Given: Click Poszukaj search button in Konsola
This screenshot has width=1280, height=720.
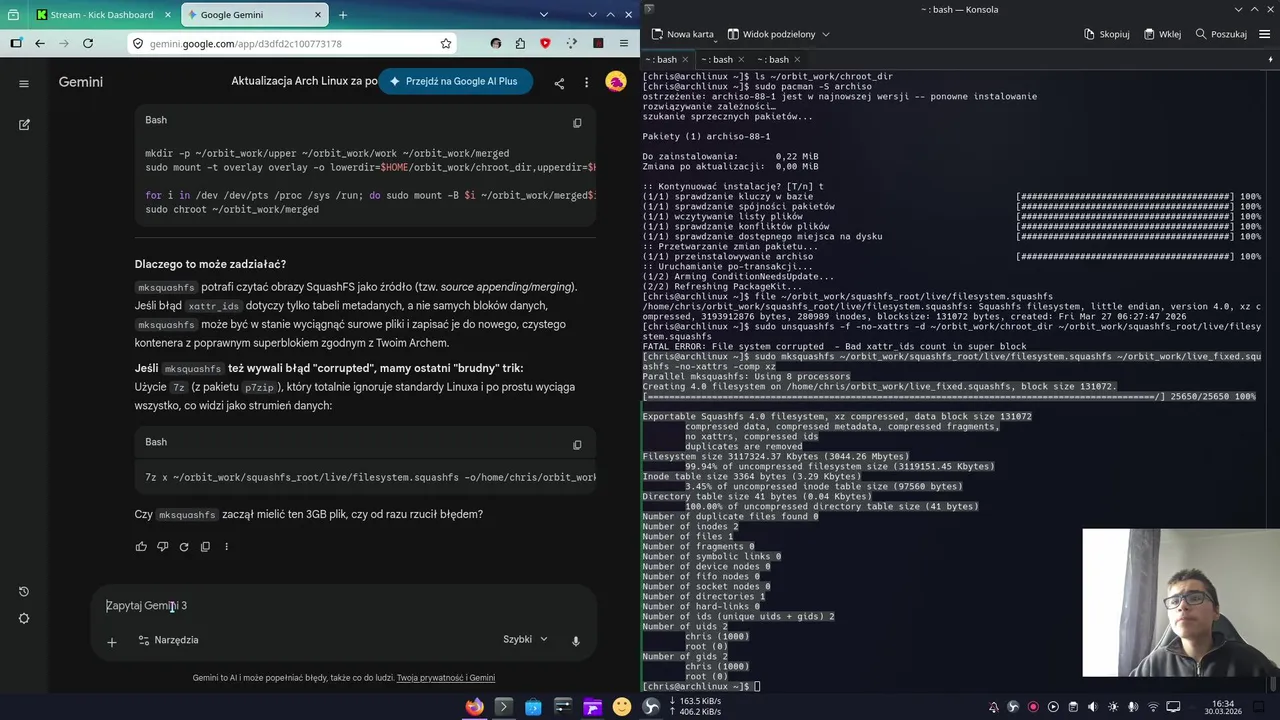Looking at the screenshot, I should [1220, 34].
